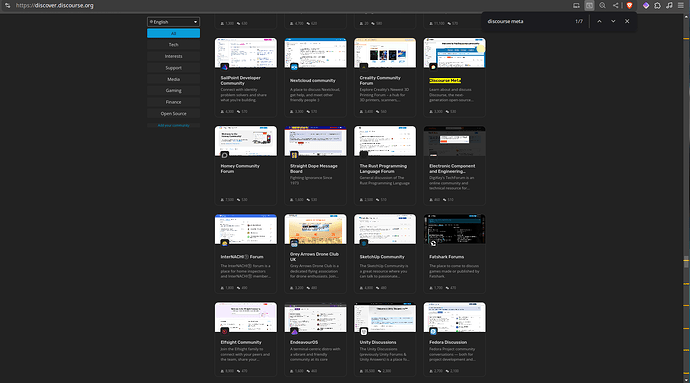
Task: Click the page vertical scrollbar thumb
Action: point(686,261)
